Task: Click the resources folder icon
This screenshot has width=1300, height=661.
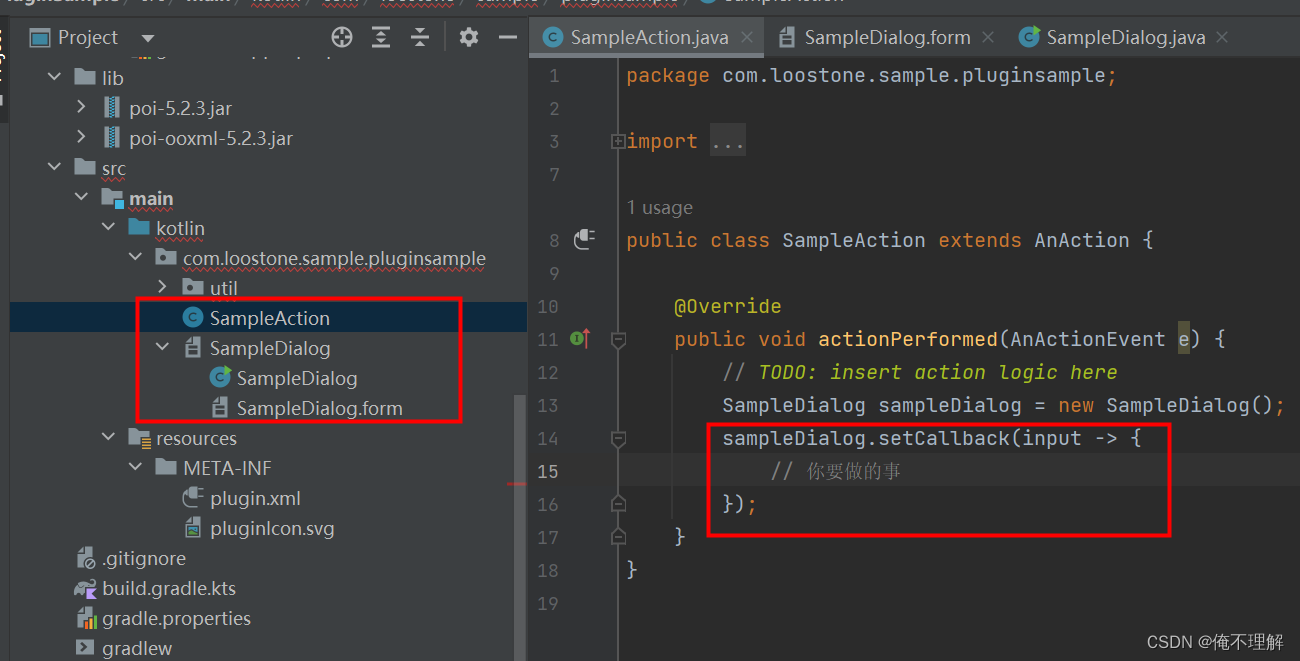Action: 140,438
